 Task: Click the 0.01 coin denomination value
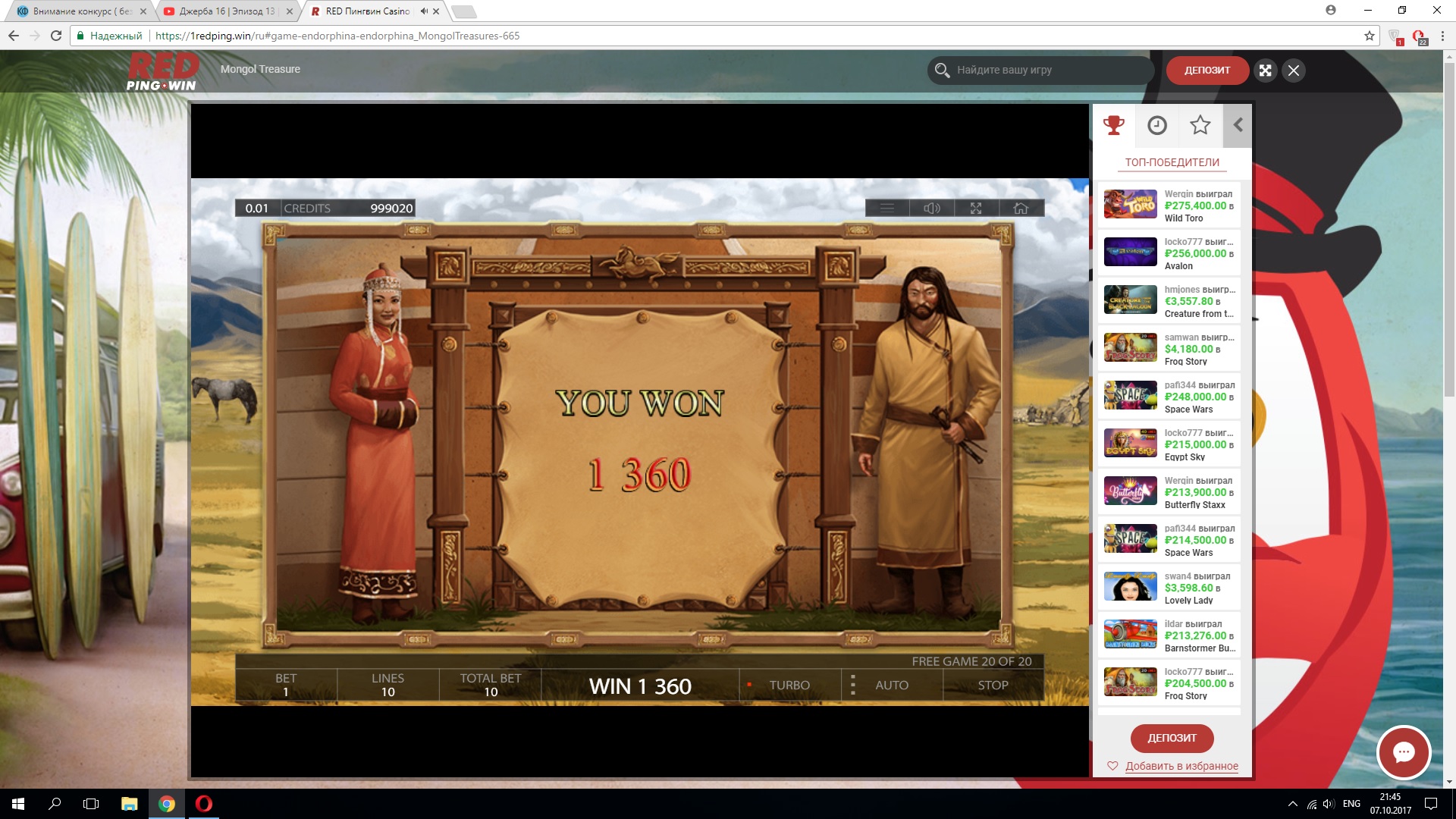257,208
